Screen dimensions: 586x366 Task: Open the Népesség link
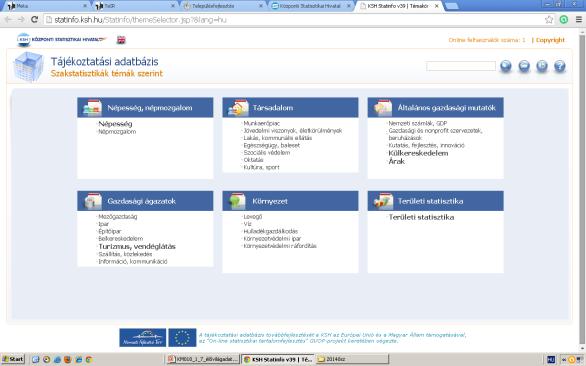tap(115, 124)
